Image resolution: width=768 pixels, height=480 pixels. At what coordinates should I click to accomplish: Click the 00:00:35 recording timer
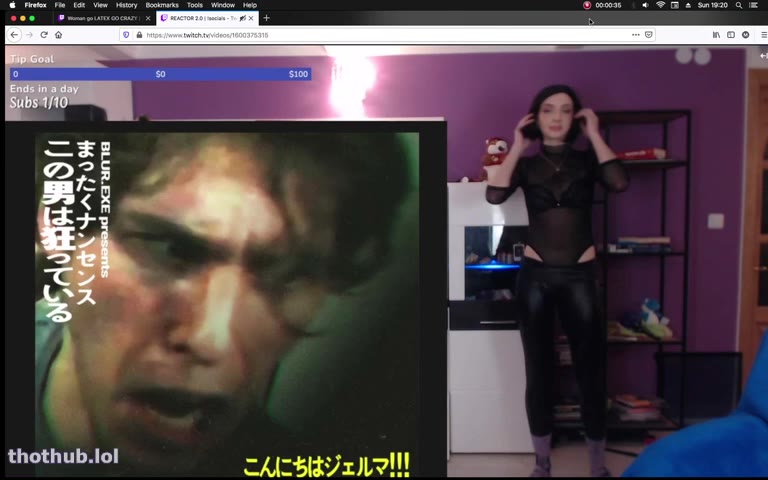[x=608, y=5]
